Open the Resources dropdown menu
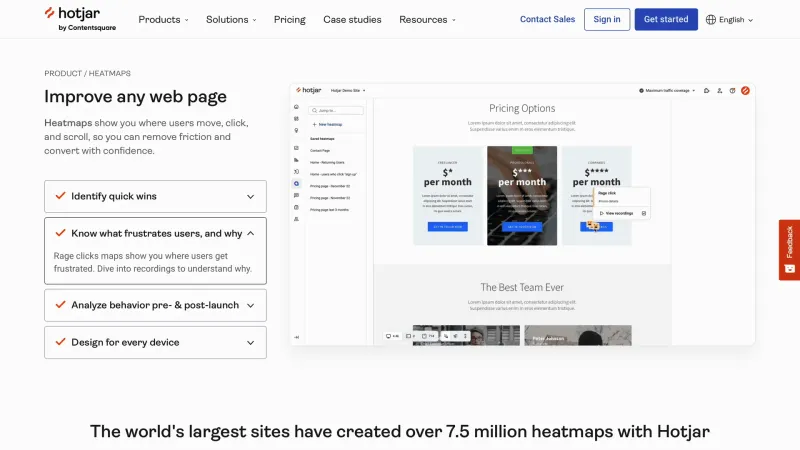Viewport: 800px width, 450px height. tap(427, 19)
